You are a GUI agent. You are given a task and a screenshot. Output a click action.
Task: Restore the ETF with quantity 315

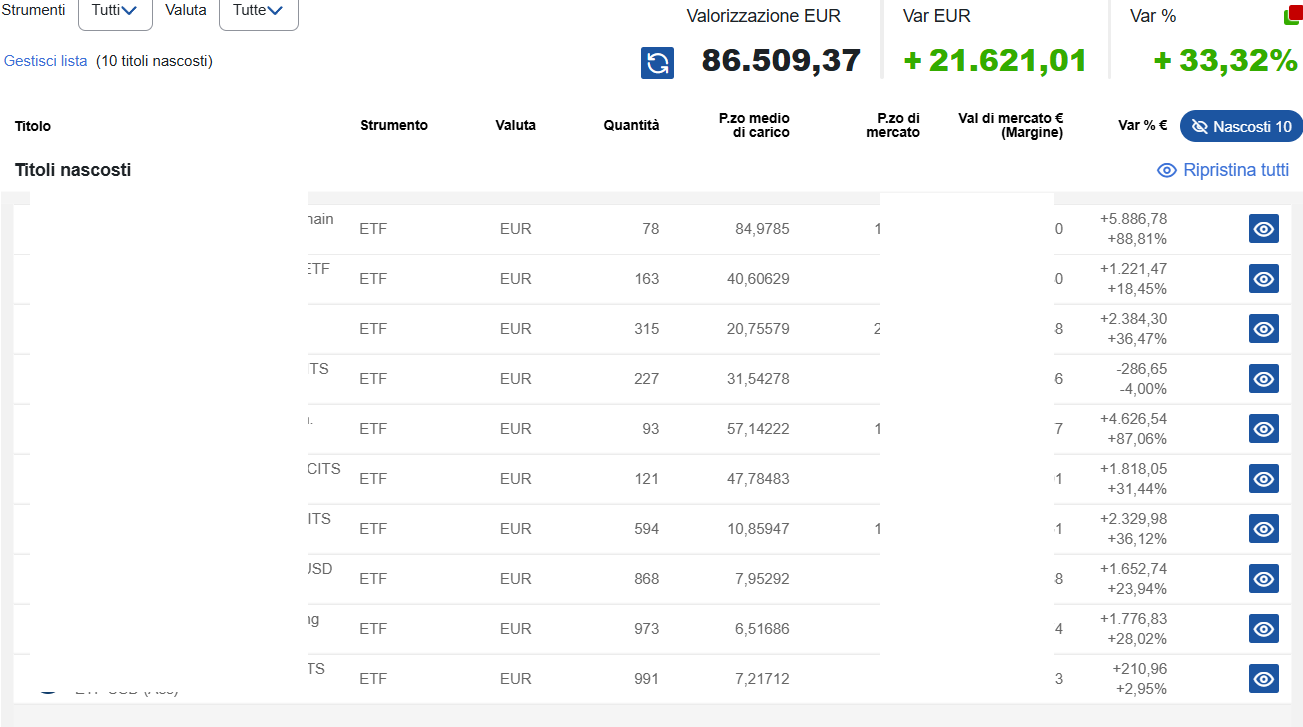(1263, 329)
